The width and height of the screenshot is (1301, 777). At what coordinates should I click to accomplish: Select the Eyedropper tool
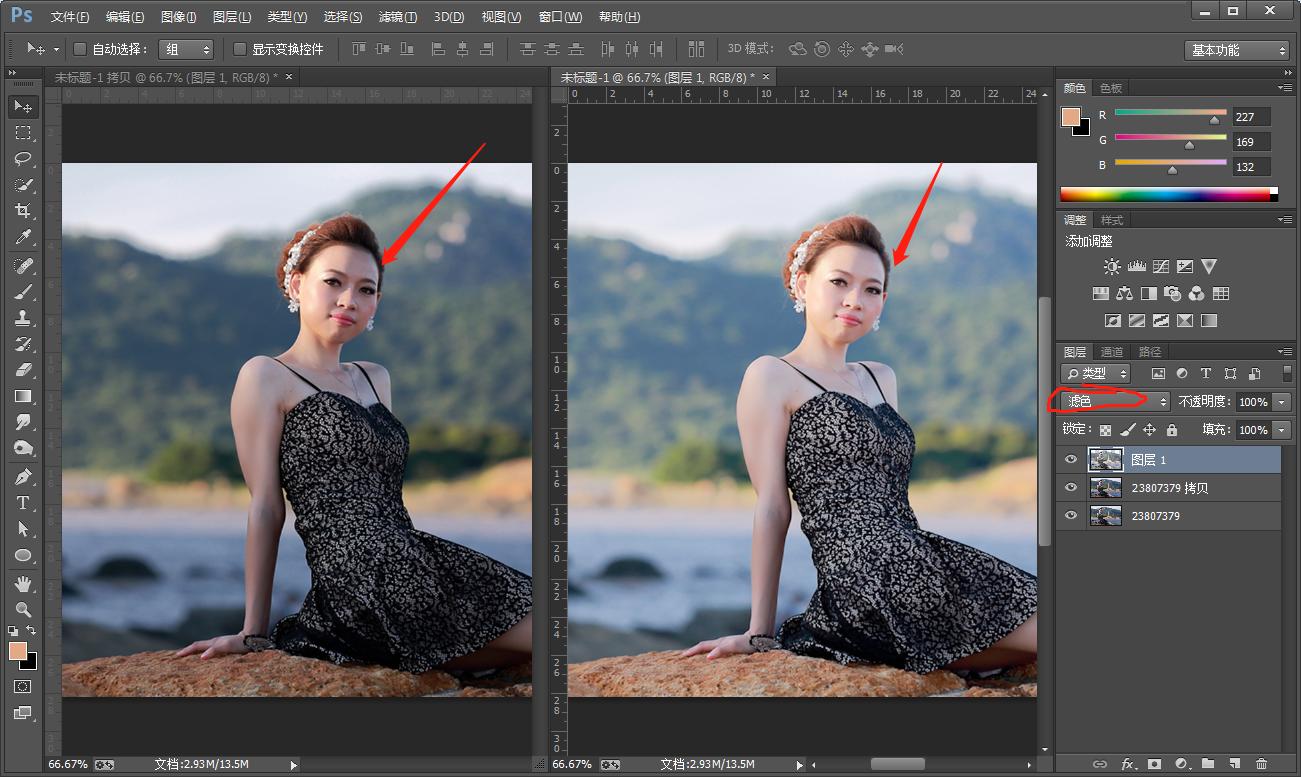23,237
